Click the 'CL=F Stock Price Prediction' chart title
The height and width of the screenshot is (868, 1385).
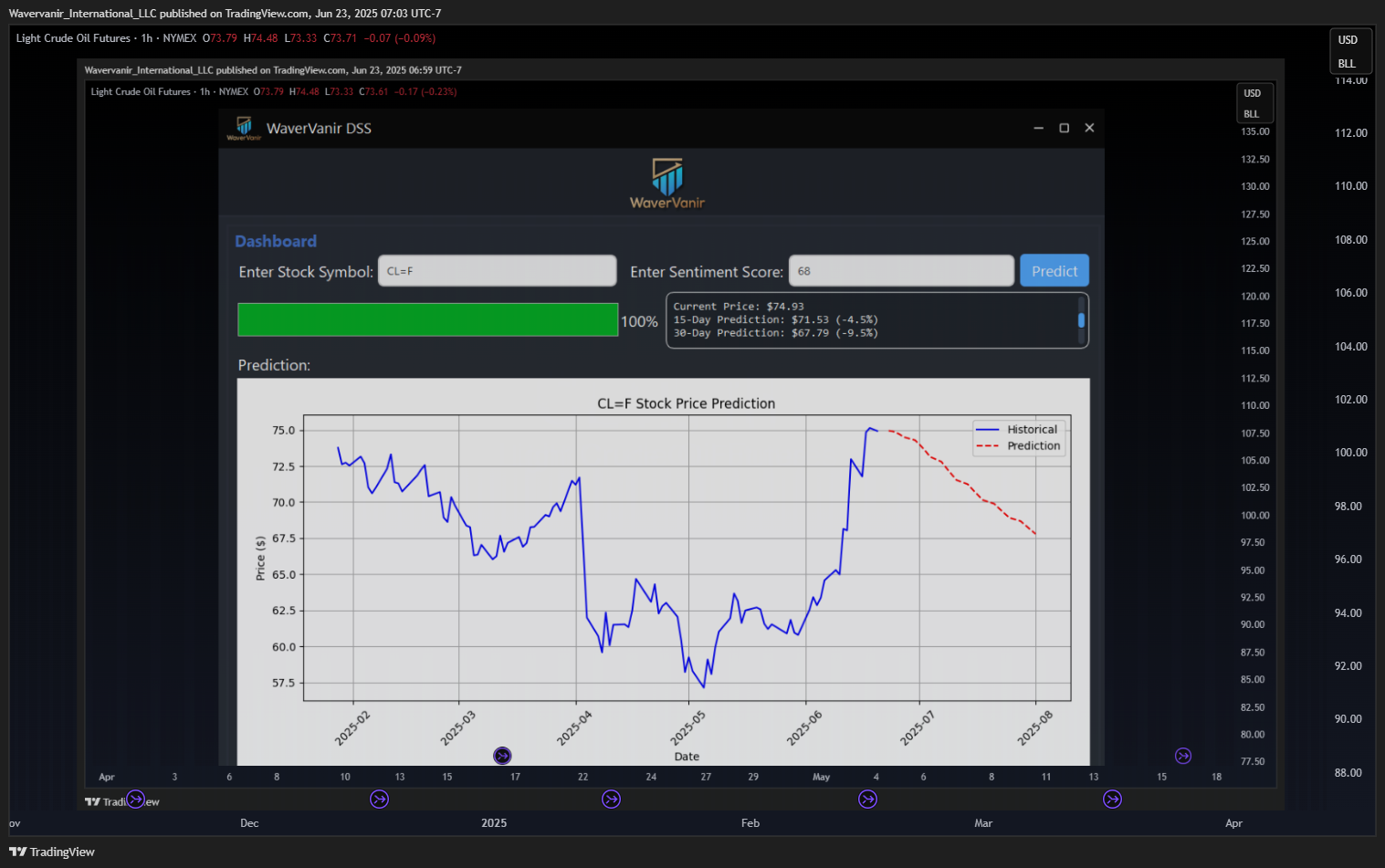point(687,403)
